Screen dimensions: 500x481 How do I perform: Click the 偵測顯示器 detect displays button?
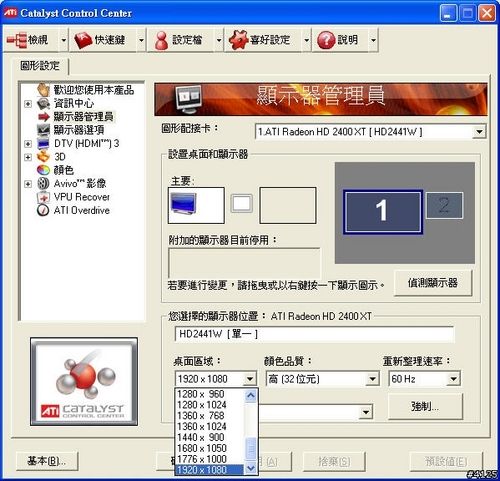pyautogui.click(x=433, y=283)
